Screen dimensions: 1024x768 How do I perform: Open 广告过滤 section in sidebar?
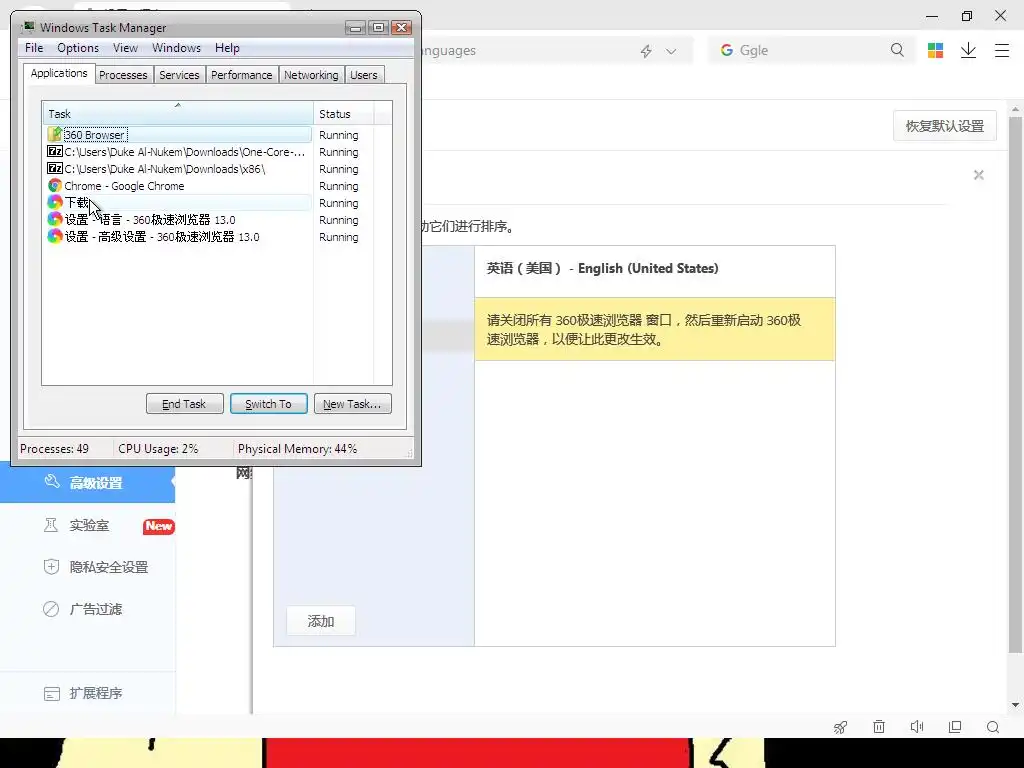coord(88,609)
